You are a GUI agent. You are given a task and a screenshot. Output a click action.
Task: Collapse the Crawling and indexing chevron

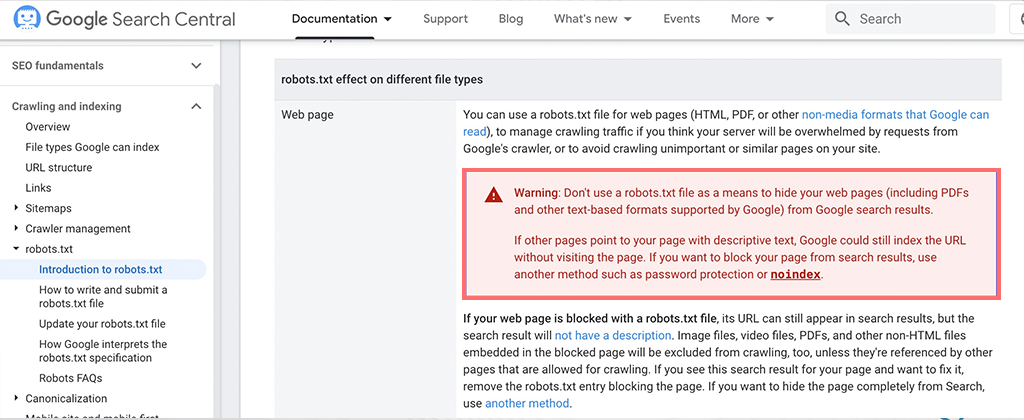coord(196,106)
